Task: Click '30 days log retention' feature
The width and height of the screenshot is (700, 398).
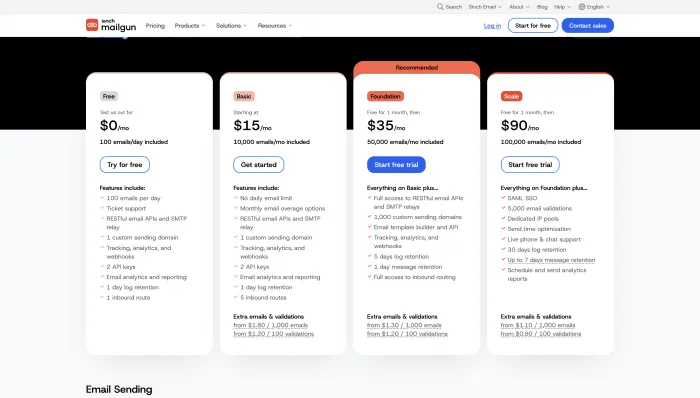Action: click(x=537, y=250)
